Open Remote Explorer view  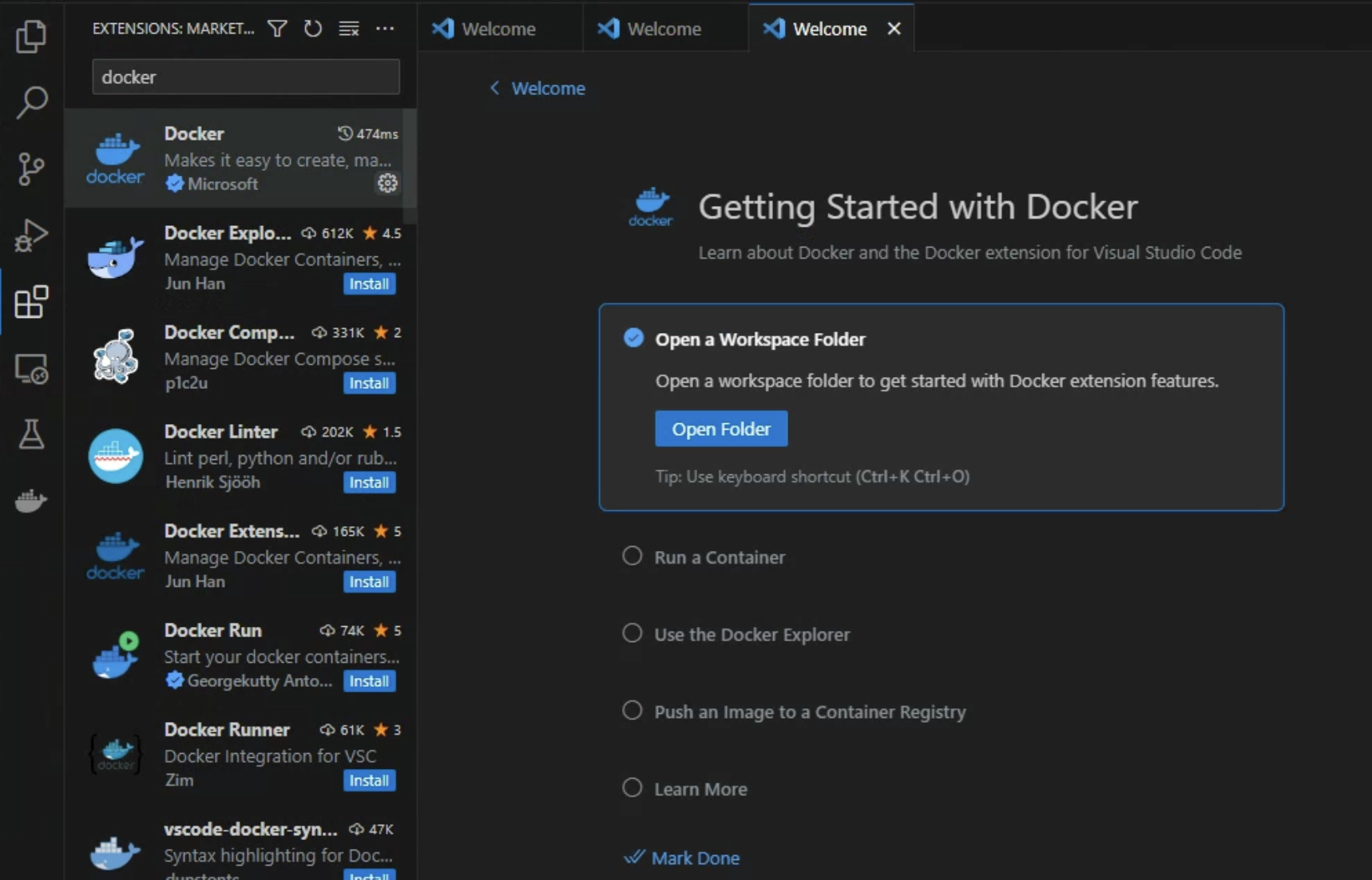pyautogui.click(x=31, y=369)
